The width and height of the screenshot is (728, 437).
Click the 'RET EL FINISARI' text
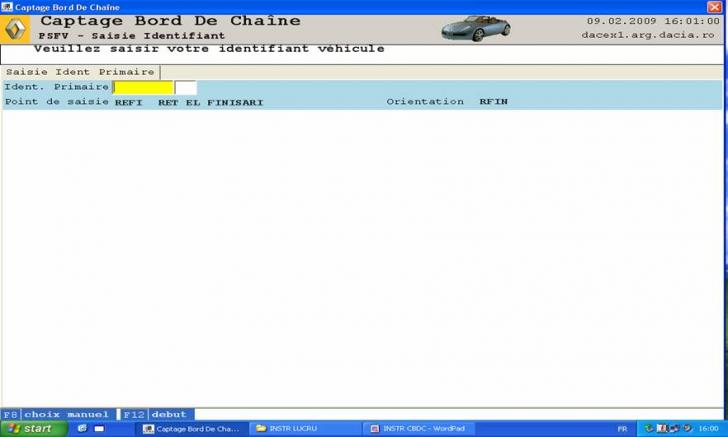pos(210,103)
